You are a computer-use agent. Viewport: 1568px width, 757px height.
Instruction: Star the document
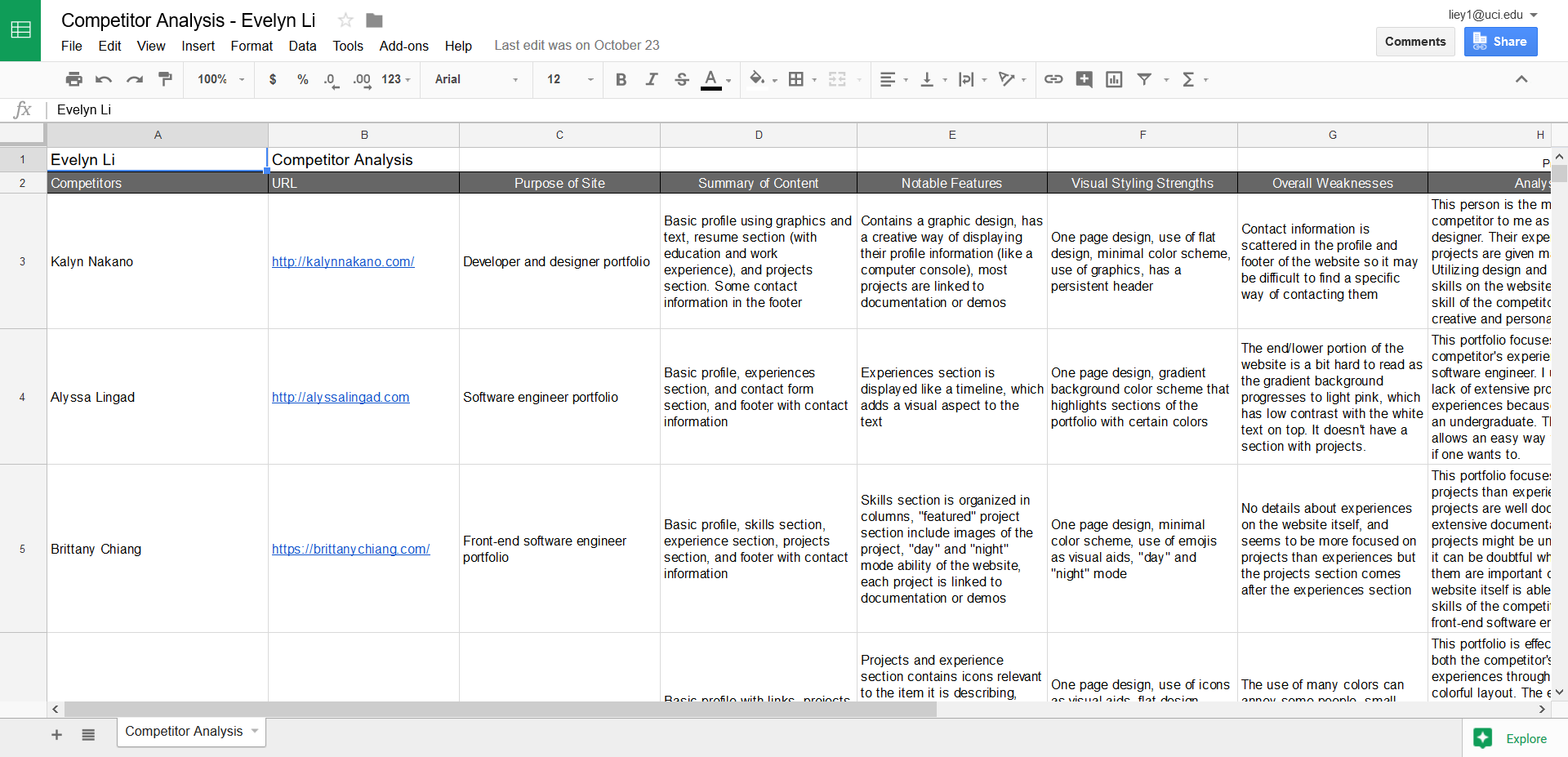pyautogui.click(x=345, y=20)
